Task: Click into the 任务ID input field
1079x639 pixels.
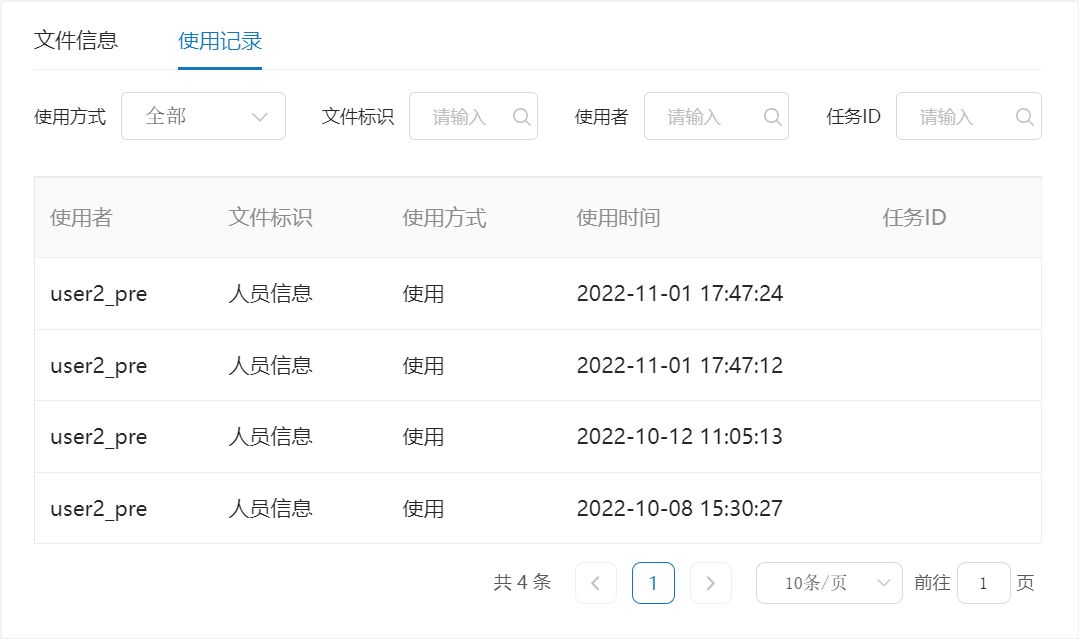Action: tap(954, 117)
